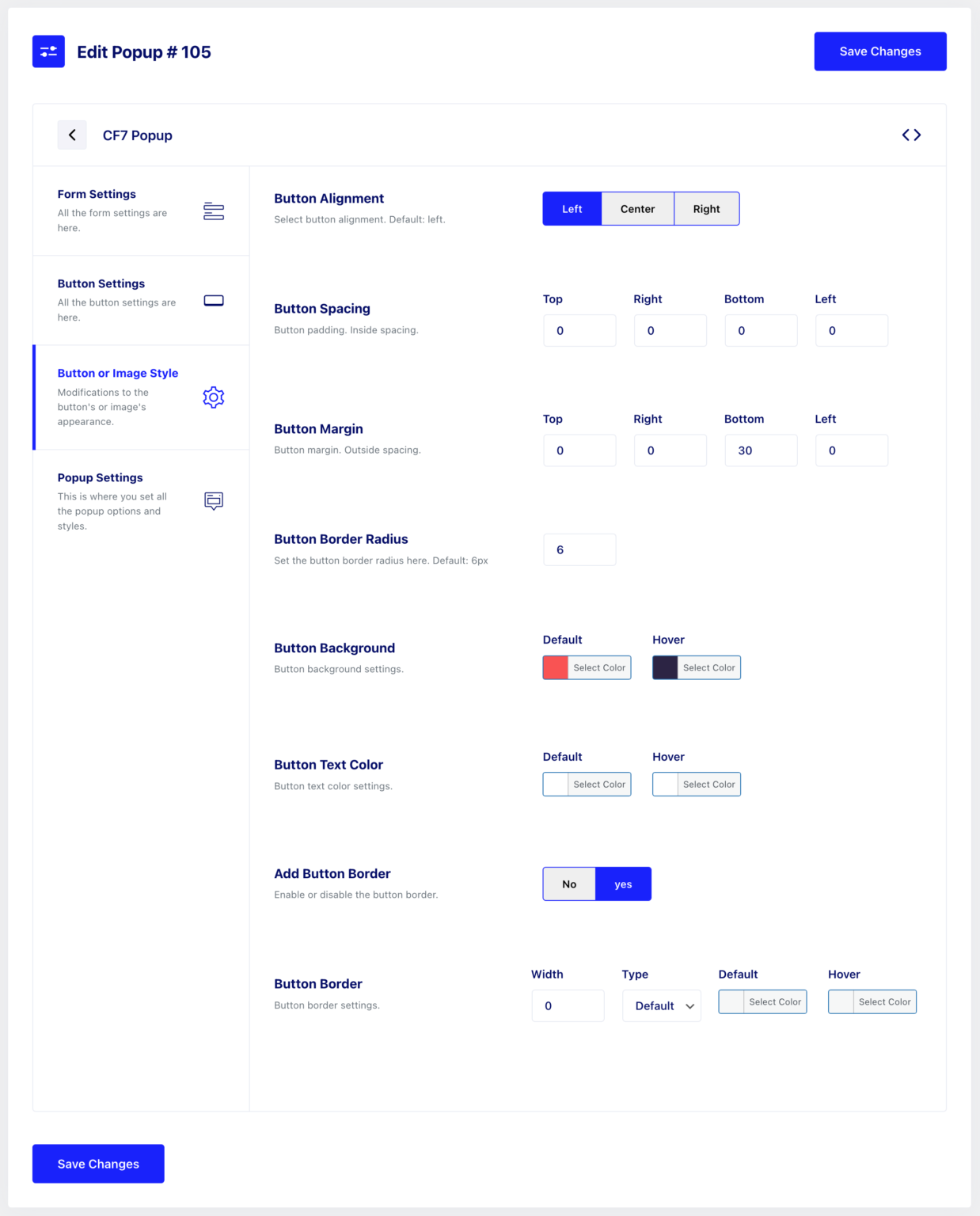Click the sliders icon beside Edit Popup title
The width and height of the screenshot is (980, 1216).
pos(48,51)
